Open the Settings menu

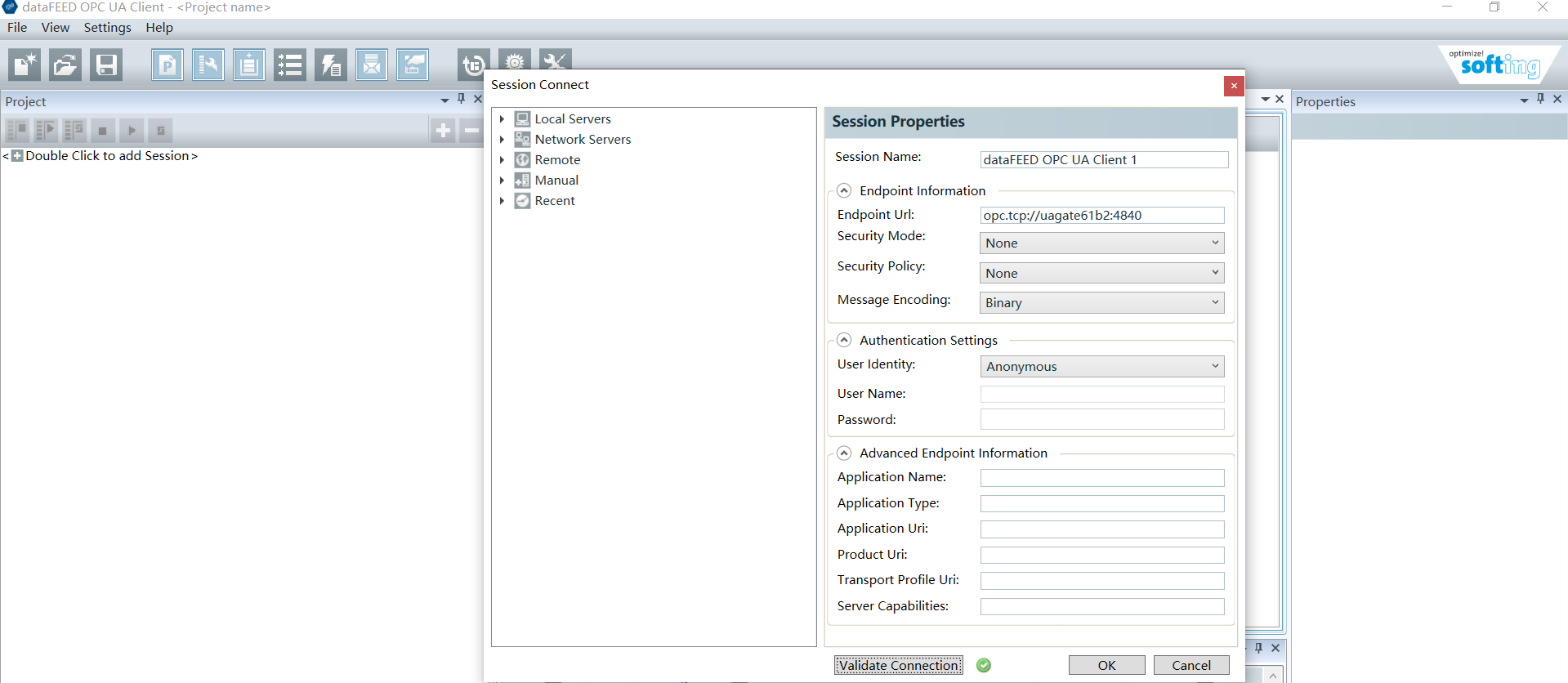coord(107,28)
